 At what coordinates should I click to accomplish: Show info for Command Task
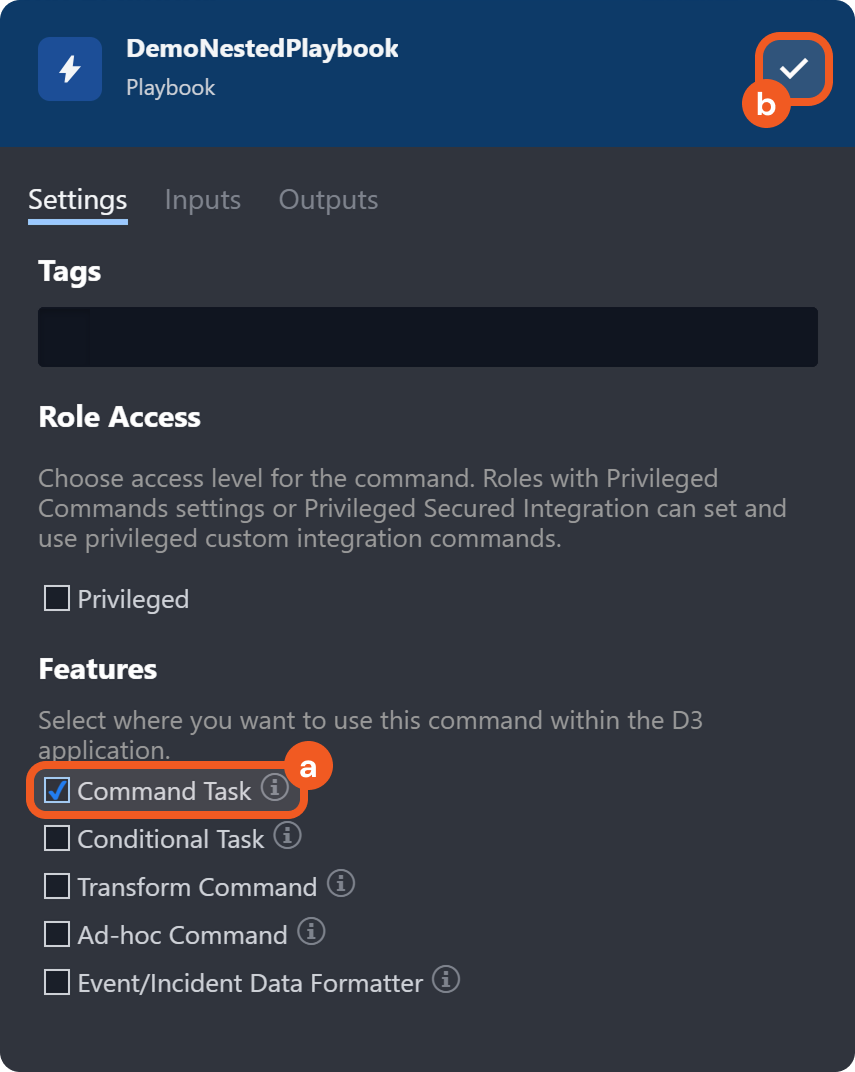pyautogui.click(x=274, y=788)
